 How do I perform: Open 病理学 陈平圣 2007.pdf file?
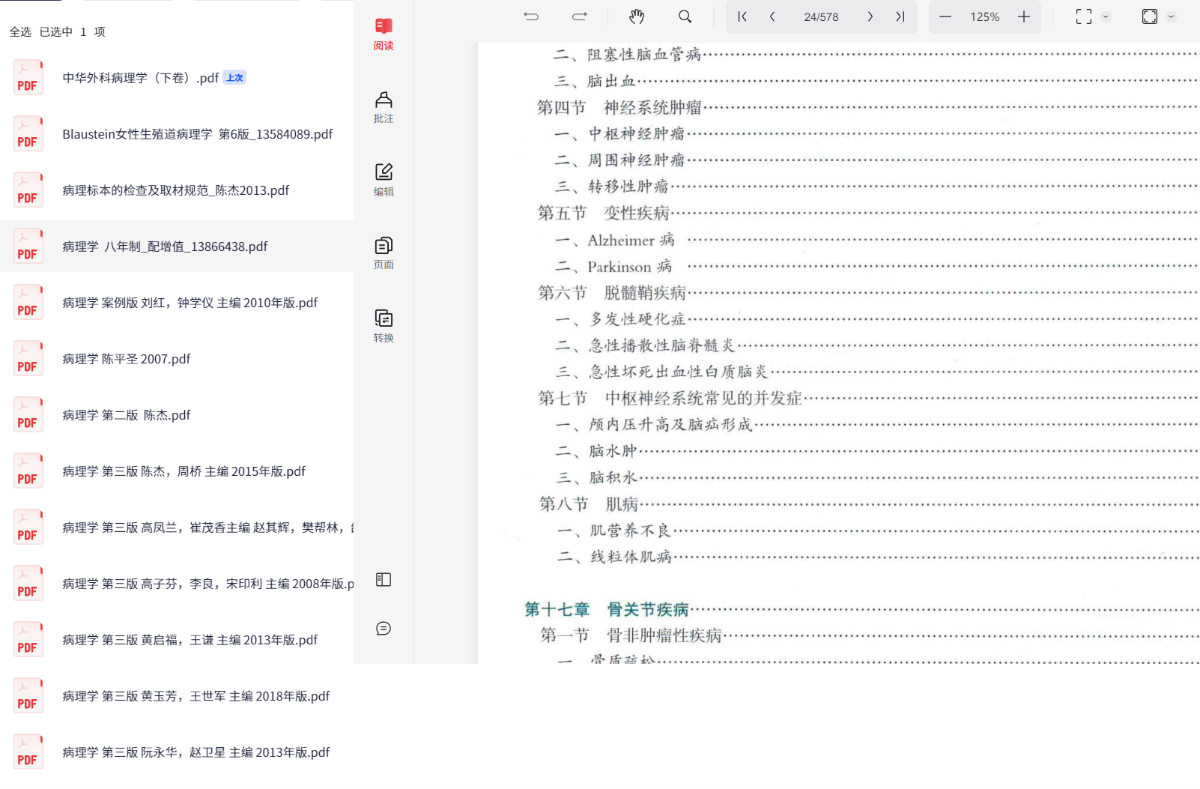click(x=126, y=359)
